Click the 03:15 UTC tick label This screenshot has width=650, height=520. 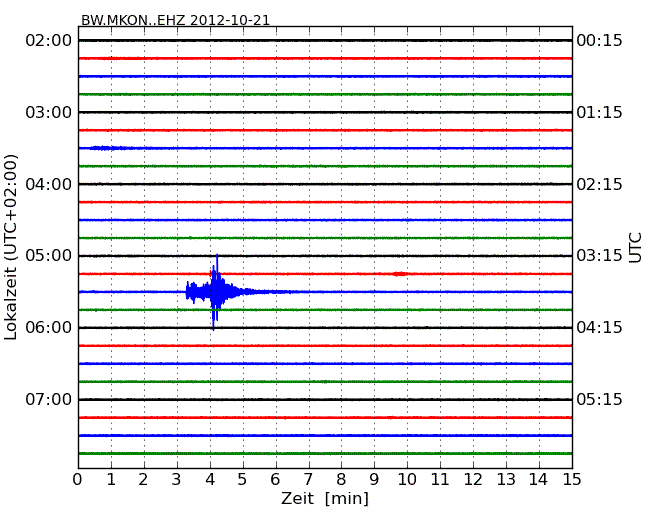coord(599,256)
